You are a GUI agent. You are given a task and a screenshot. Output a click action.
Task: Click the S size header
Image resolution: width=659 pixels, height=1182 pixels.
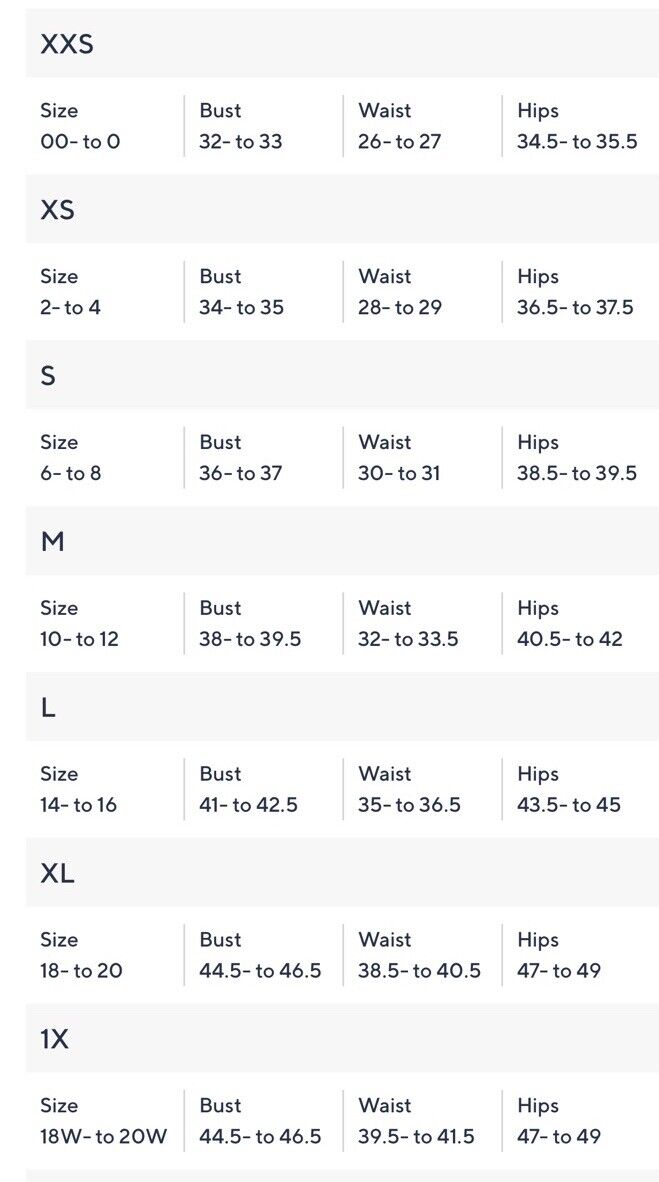(342, 375)
